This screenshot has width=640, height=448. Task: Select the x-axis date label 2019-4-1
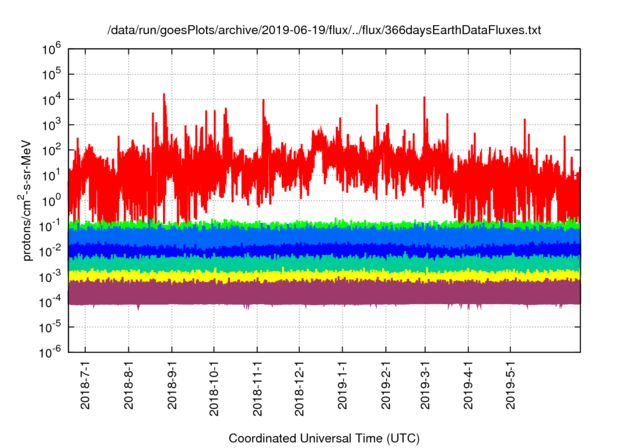(x=468, y=385)
